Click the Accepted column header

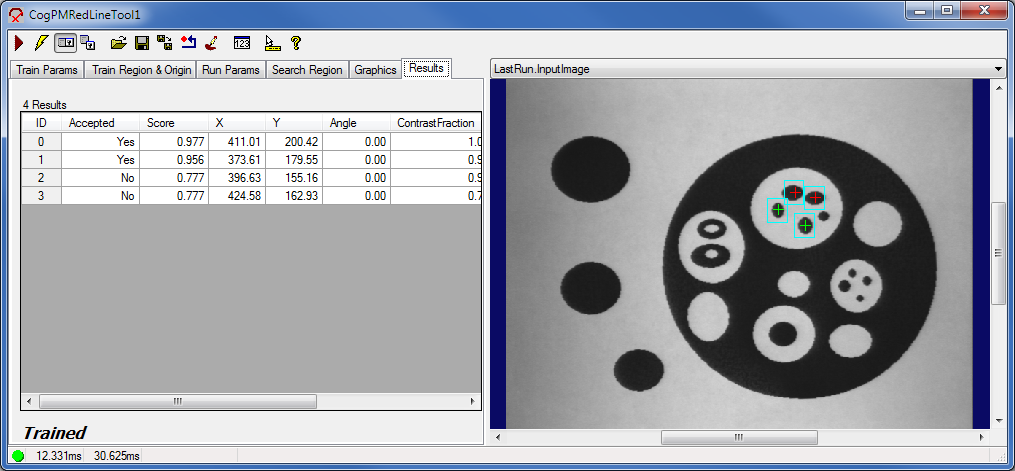click(100, 123)
